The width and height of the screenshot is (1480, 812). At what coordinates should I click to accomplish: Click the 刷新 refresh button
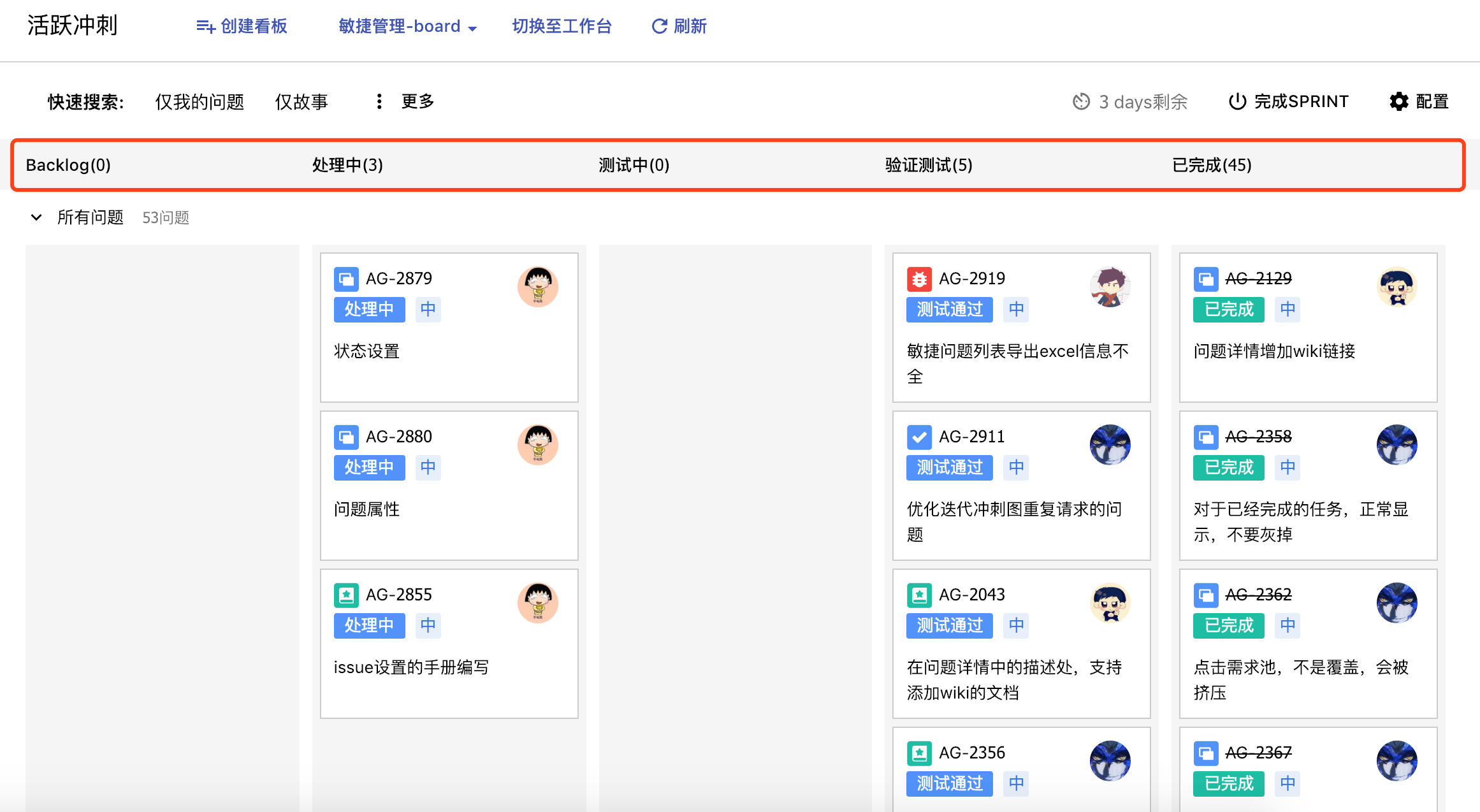(679, 26)
